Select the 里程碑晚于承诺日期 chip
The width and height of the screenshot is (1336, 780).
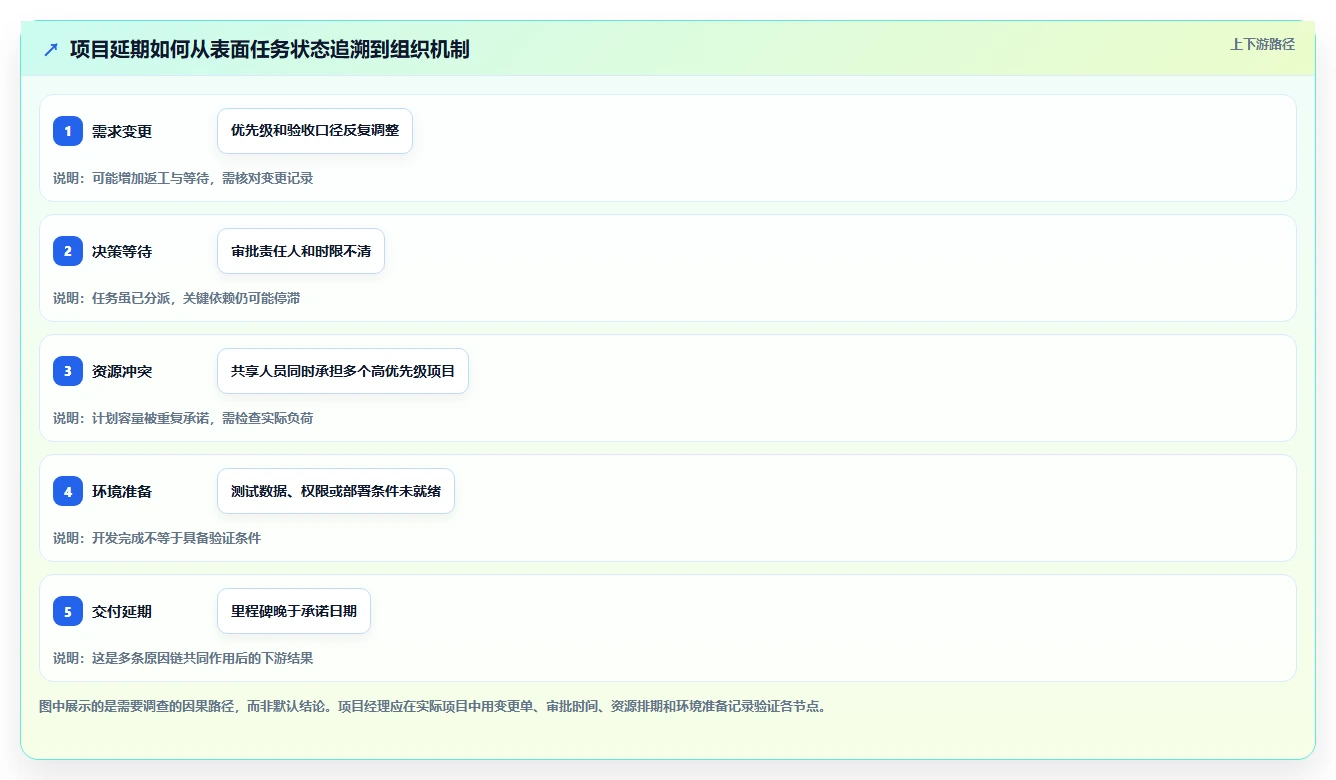[294, 611]
